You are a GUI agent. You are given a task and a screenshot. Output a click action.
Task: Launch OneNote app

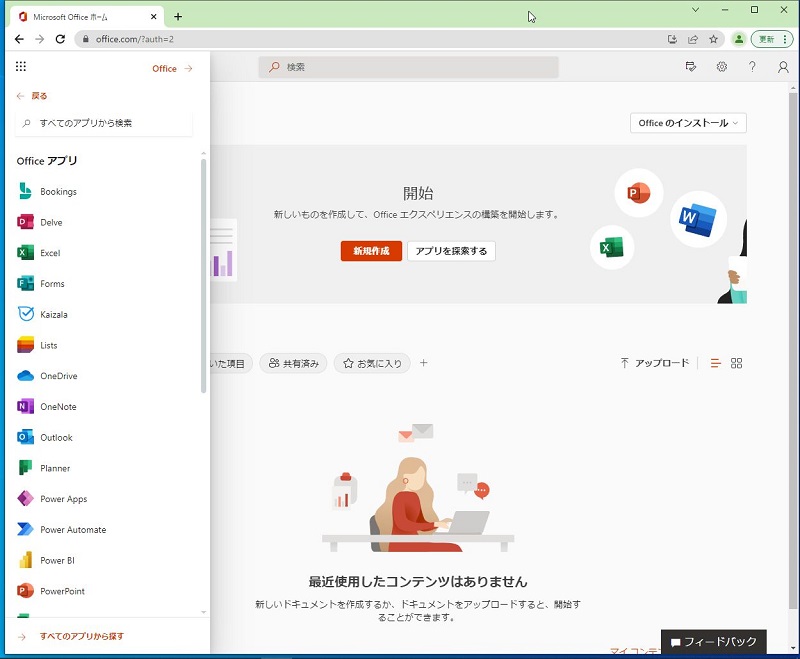coord(58,407)
